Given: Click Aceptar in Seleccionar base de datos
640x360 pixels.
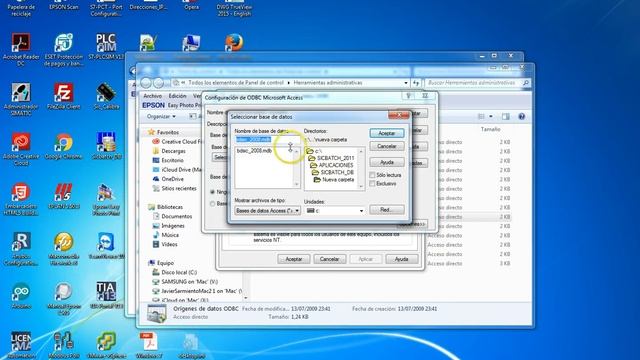Looking at the screenshot, I should 387,133.
